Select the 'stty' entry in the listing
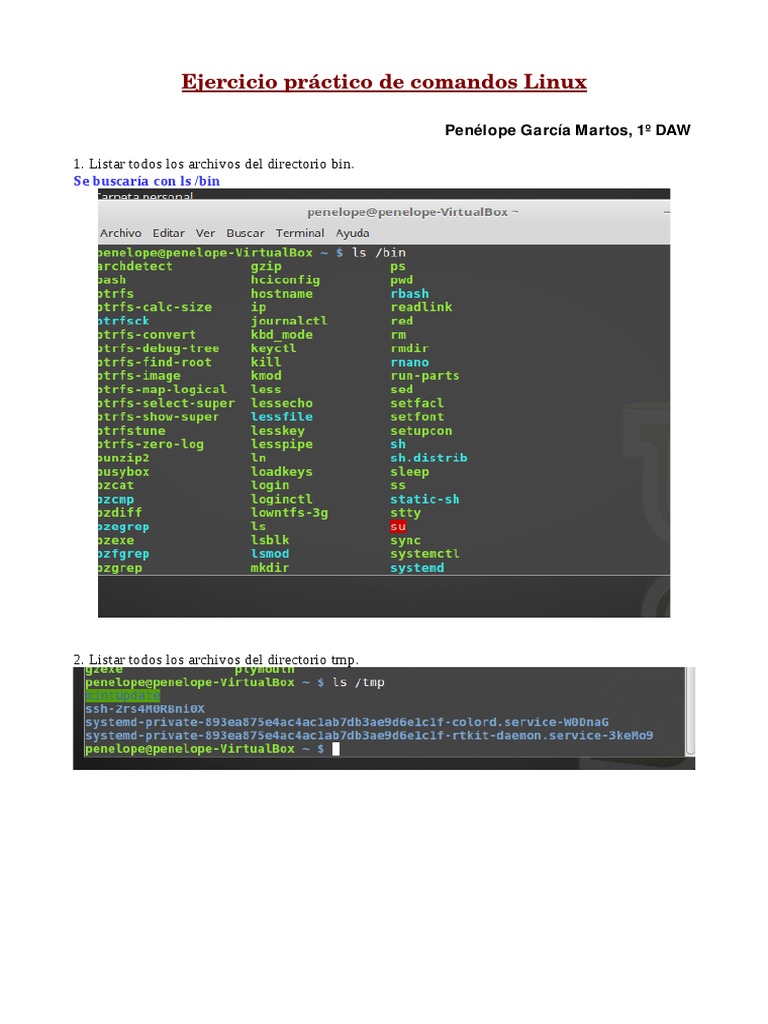The height and width of the screenshot is (1024, 768). click(406, 513)
